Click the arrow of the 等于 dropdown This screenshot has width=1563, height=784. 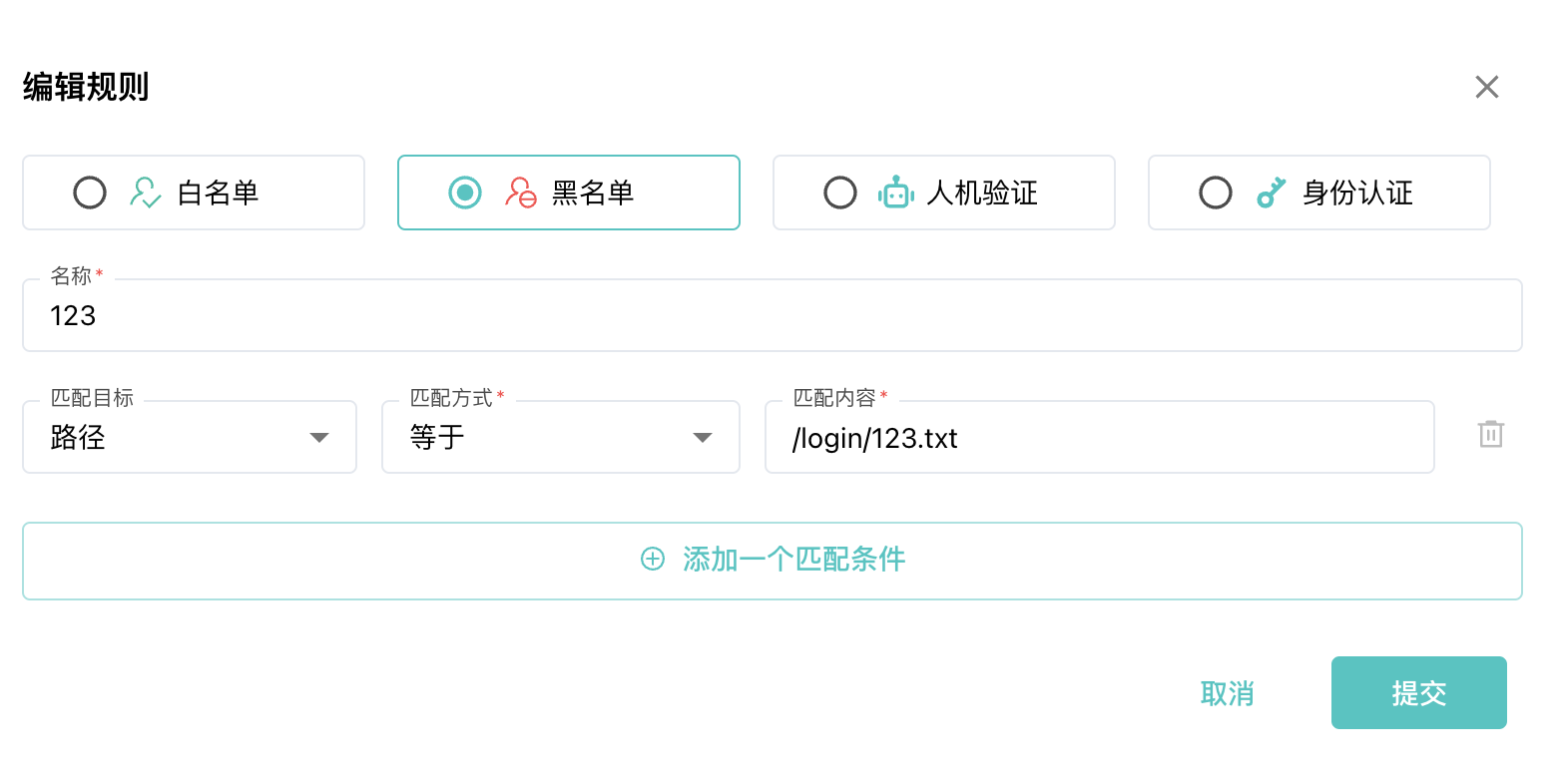pos(703,438)
